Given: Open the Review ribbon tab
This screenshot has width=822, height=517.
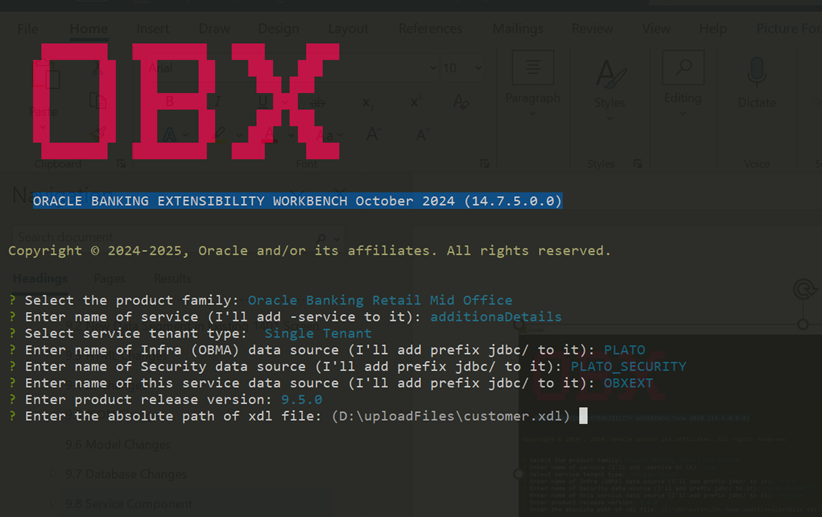Looking at the screenshot, I should 592,29.
